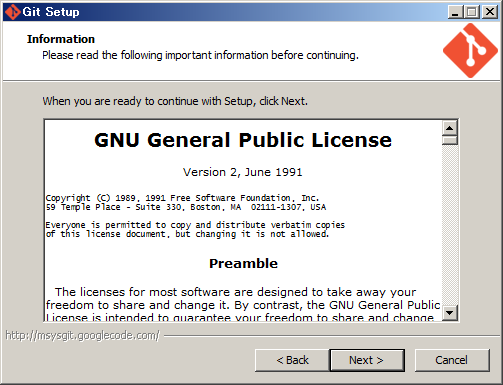Click the Git Setup title bar text
Screen dimensions: 503x385
coord(51,12)
